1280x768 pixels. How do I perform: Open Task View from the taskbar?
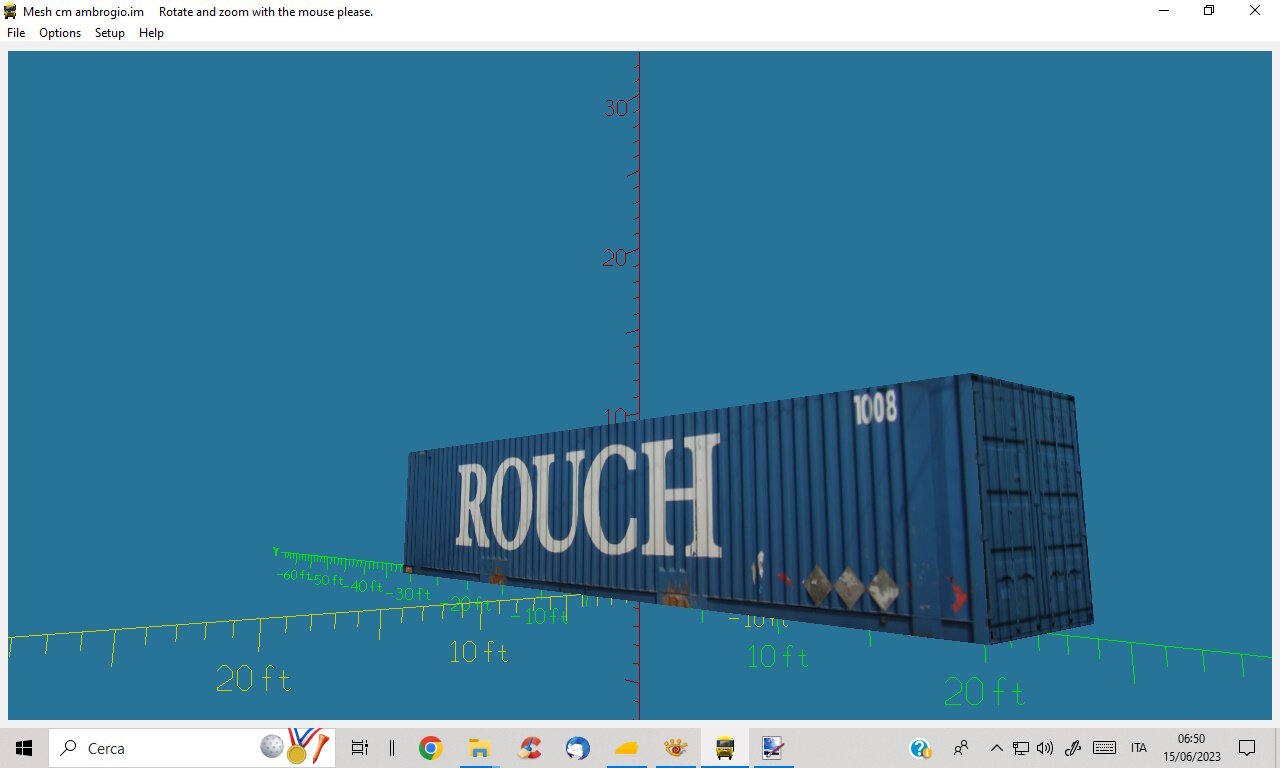tap(360, 748)
